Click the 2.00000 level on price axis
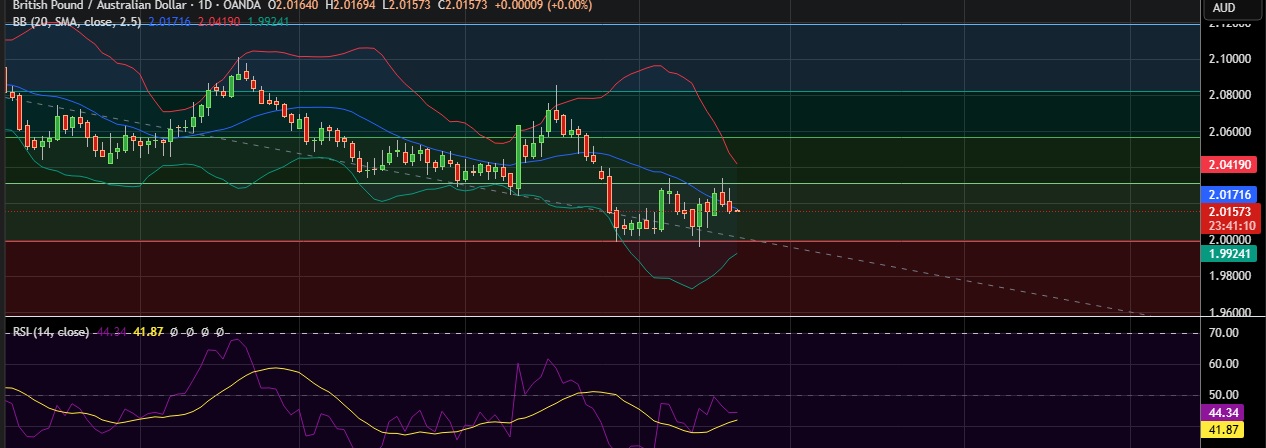This screenshot has height=448, width=1266. pyautogui.click(x=1230, y=240)
